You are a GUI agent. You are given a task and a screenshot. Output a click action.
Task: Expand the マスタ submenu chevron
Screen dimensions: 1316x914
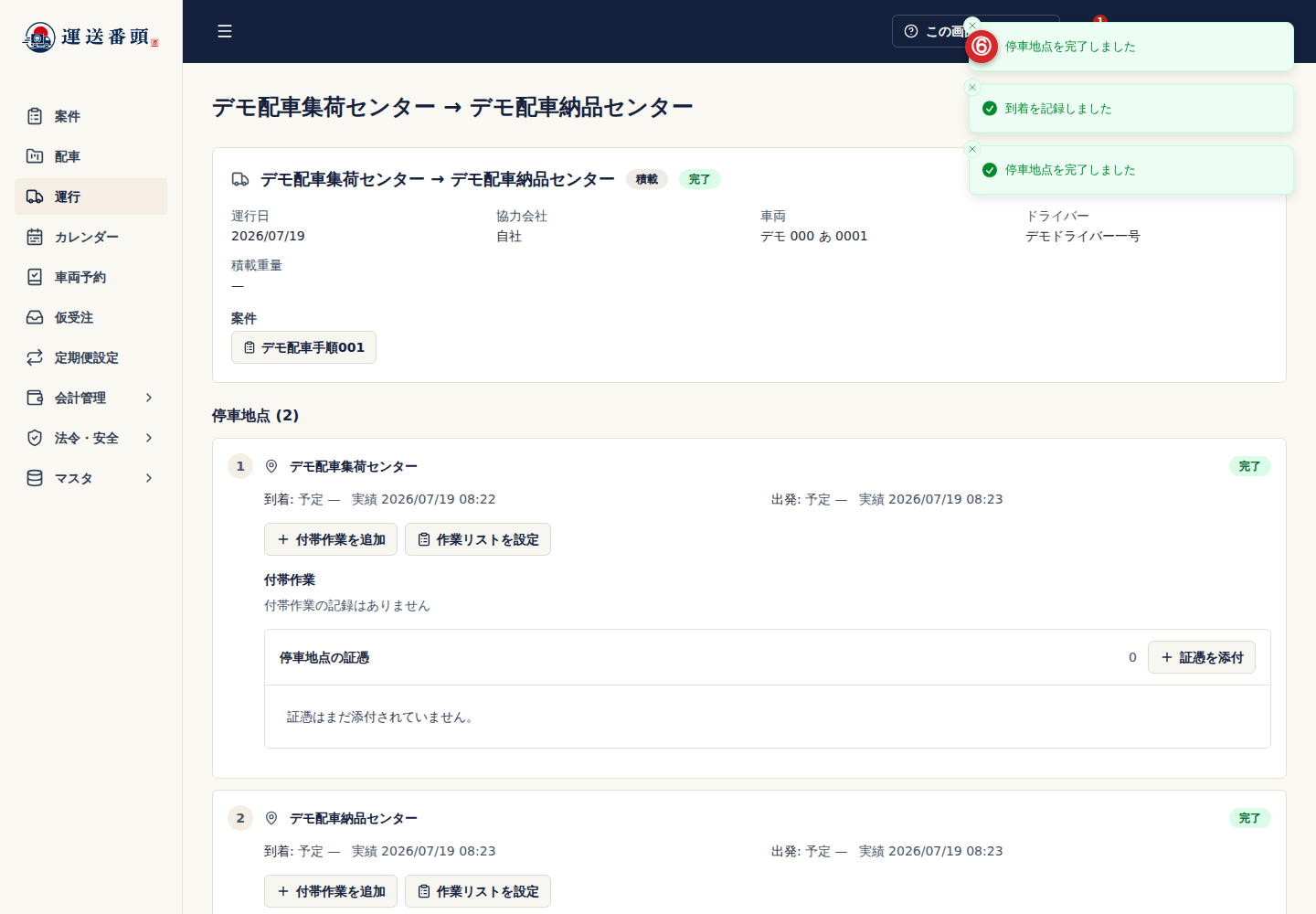[149, 478]
